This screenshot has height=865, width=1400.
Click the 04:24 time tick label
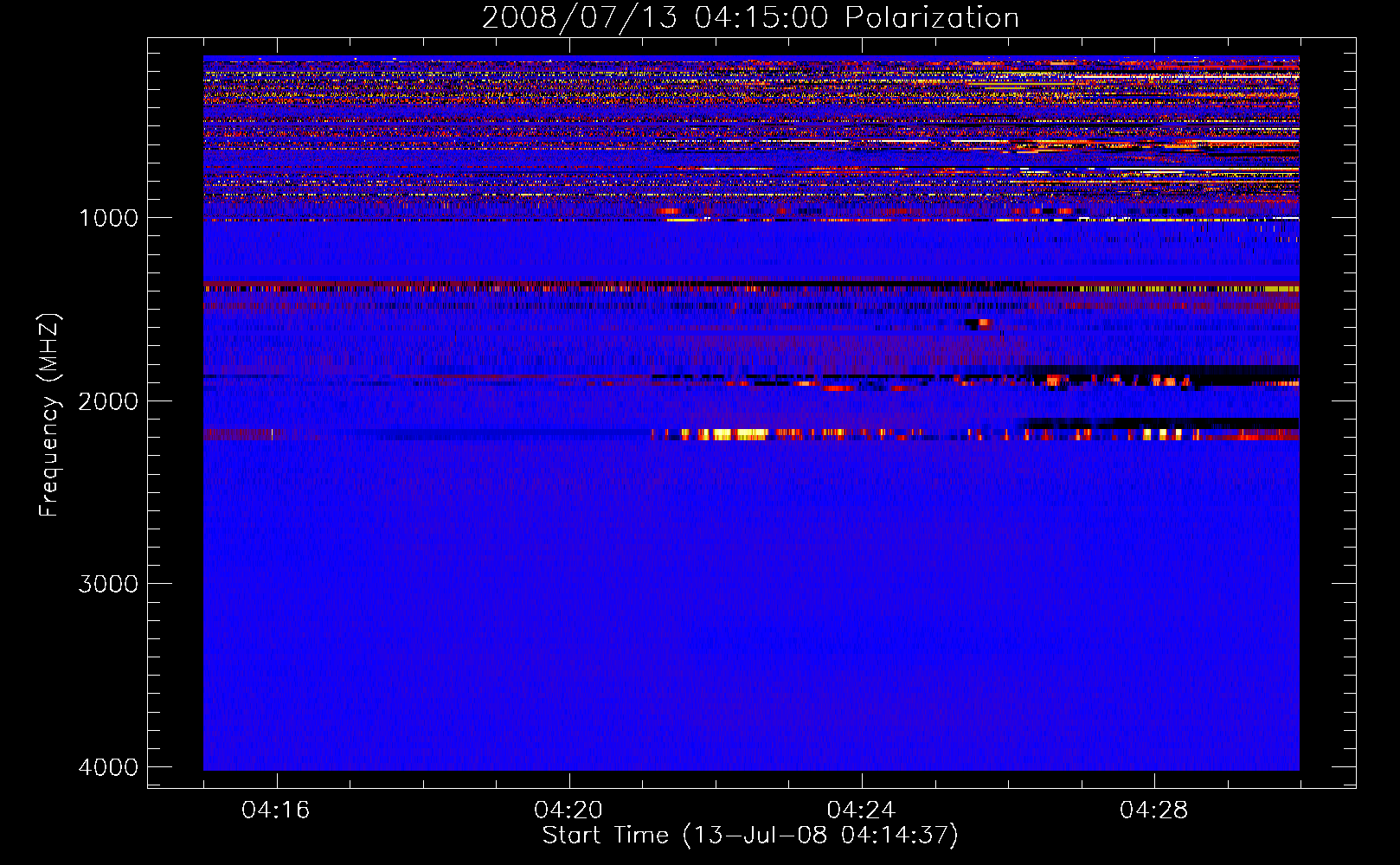click(x=862, y=811)
